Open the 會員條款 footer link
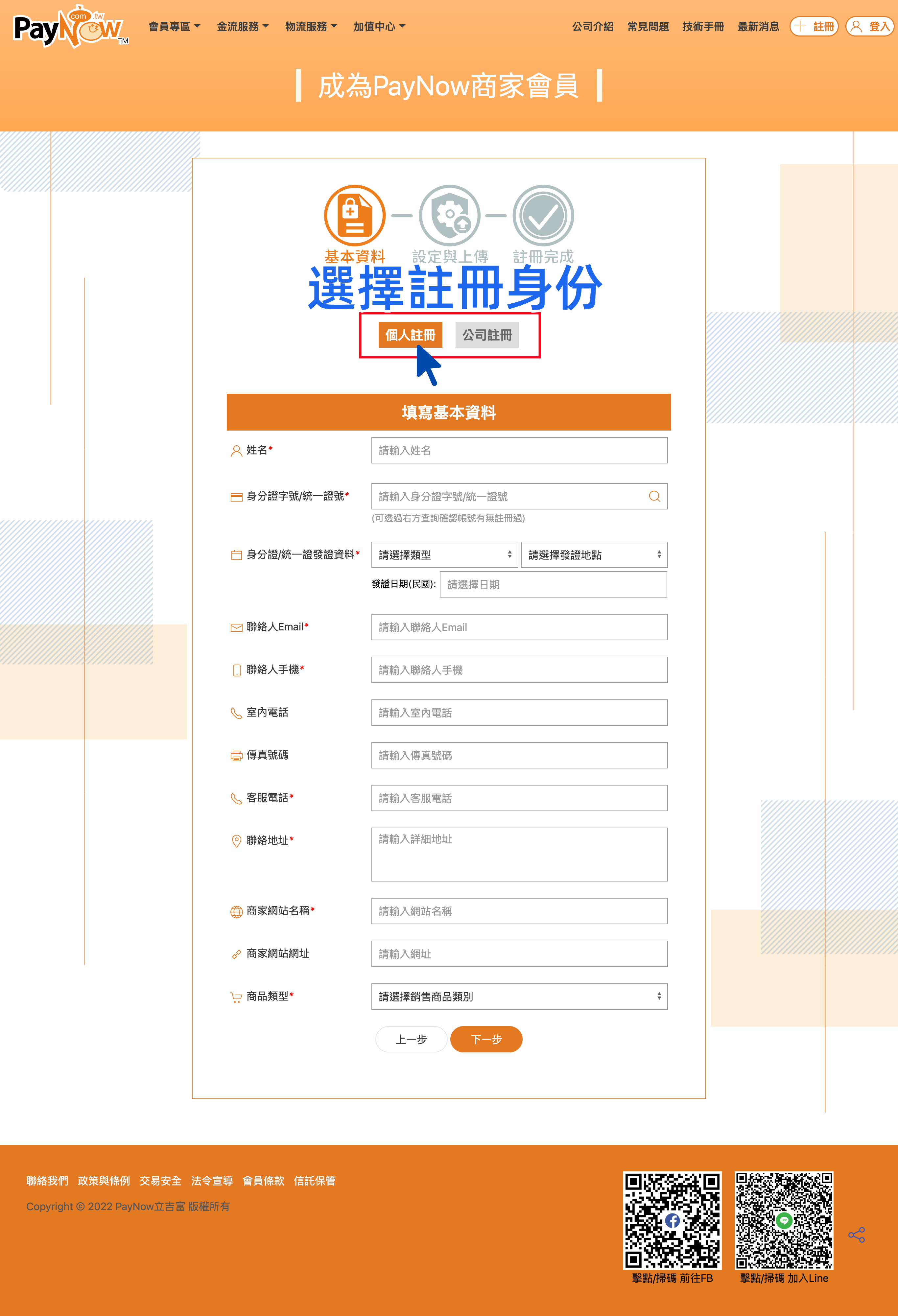The image size is (898, 1316). [263, 1181]
